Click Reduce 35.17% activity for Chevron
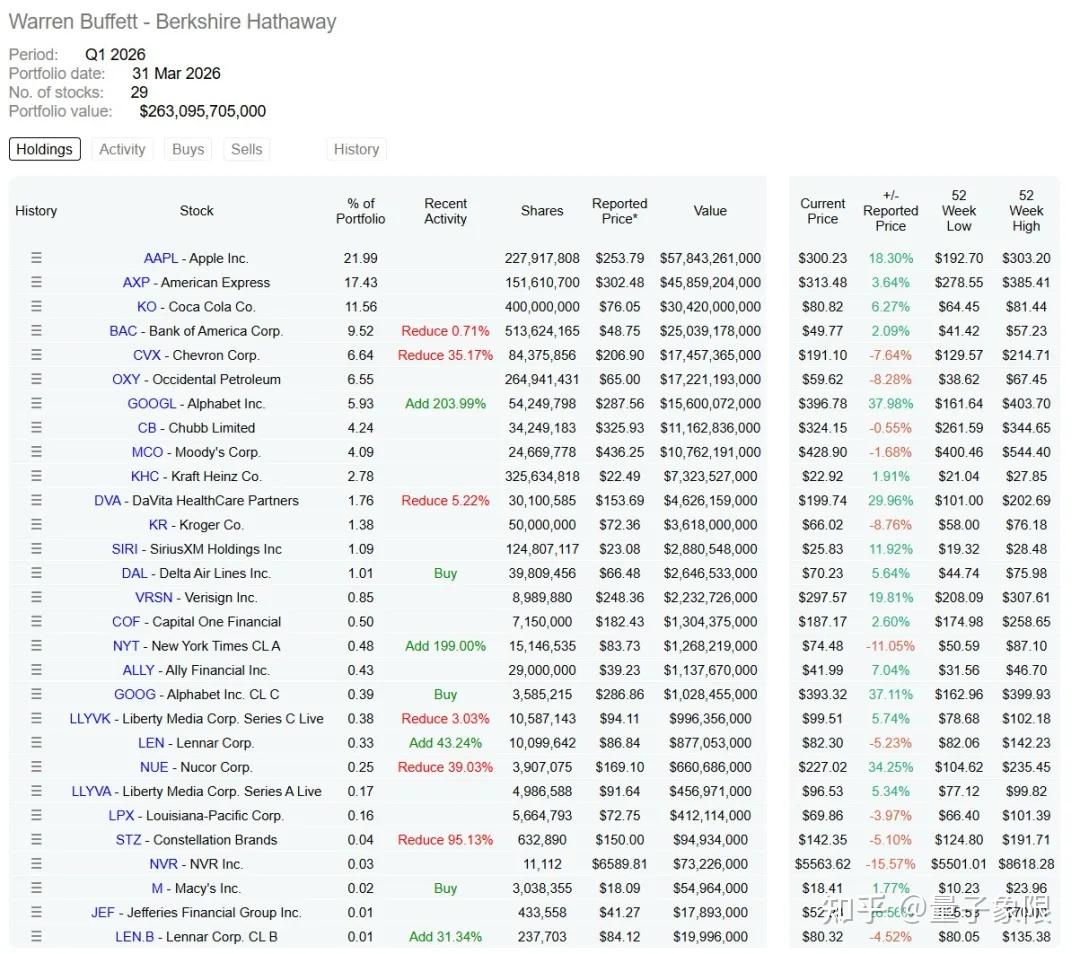This screenshot has width=1080, height=954. point(445,355)
